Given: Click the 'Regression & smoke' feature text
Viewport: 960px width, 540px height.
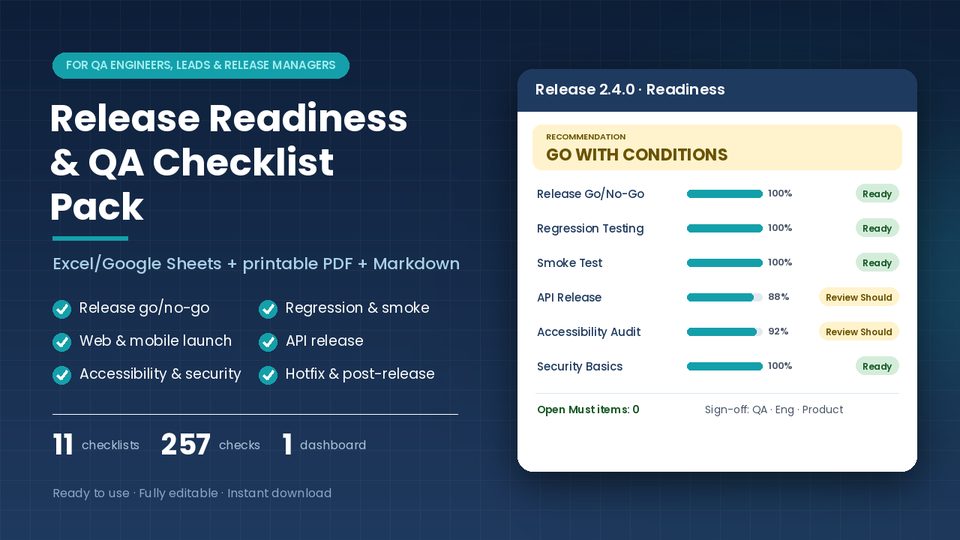Looking at the screenshot, I should click(357, 308).
